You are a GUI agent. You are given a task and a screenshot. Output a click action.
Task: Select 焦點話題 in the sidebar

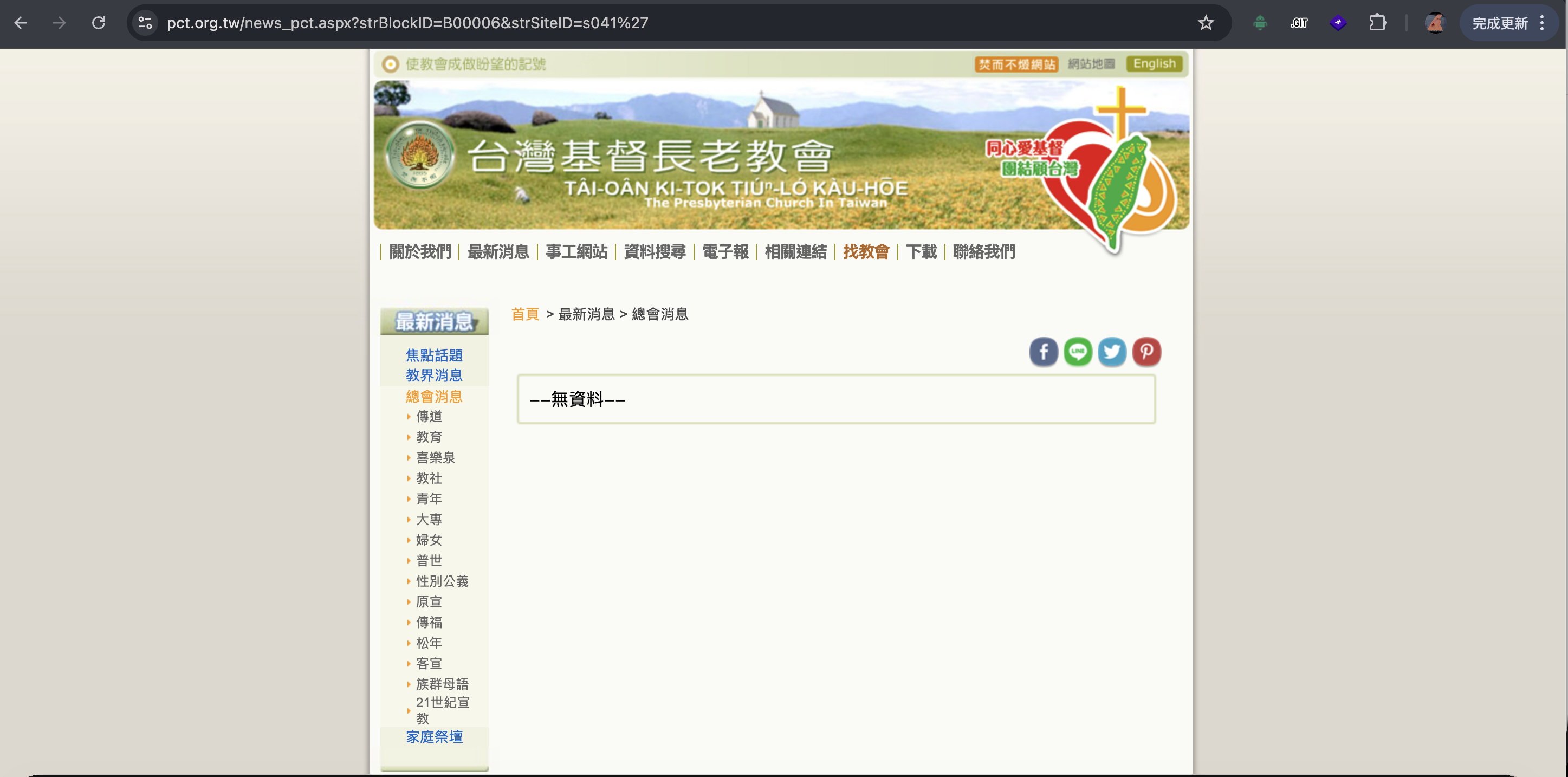coord(434,355)
